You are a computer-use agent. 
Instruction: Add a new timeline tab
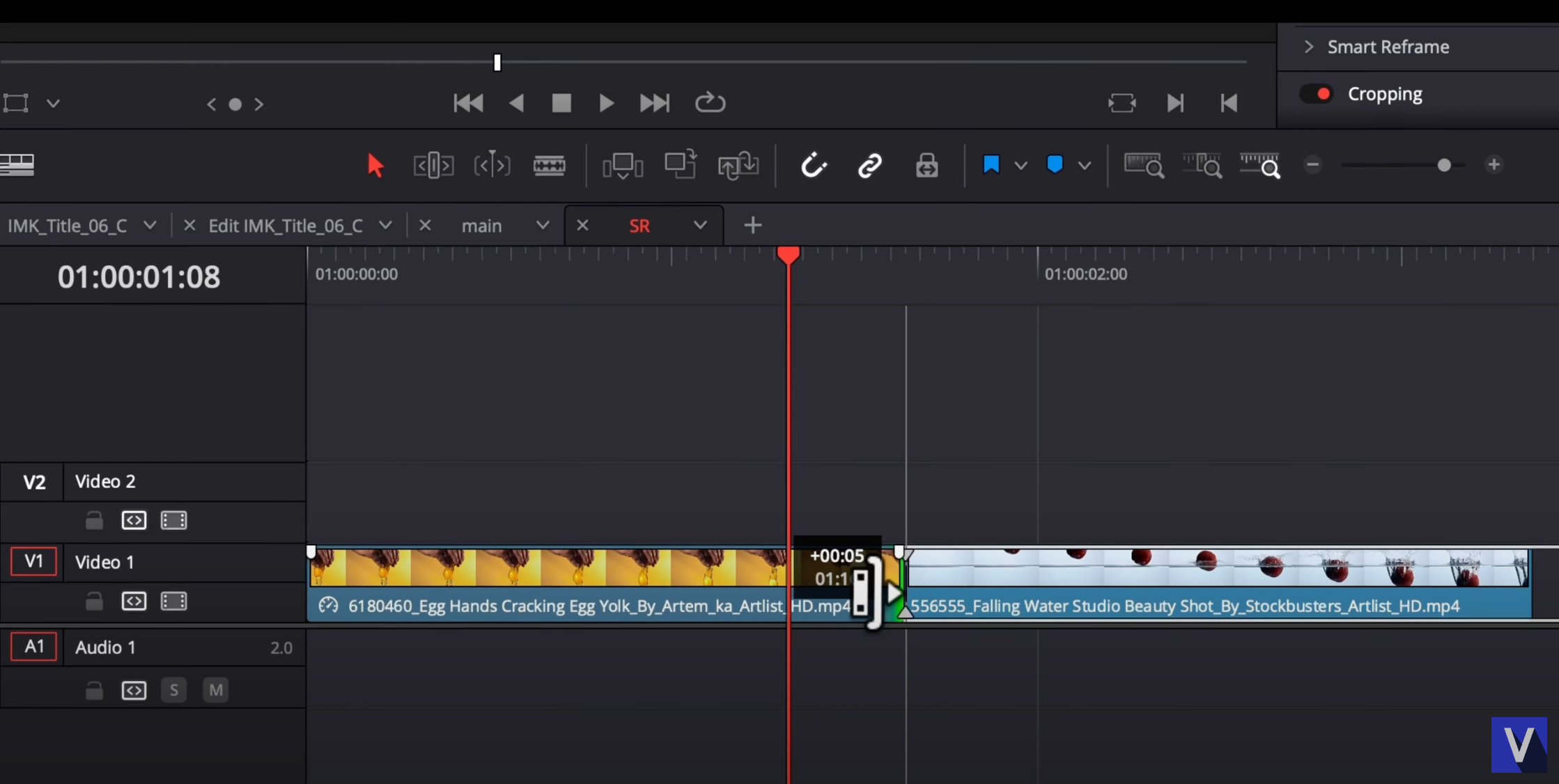click(x=752, y=225)
